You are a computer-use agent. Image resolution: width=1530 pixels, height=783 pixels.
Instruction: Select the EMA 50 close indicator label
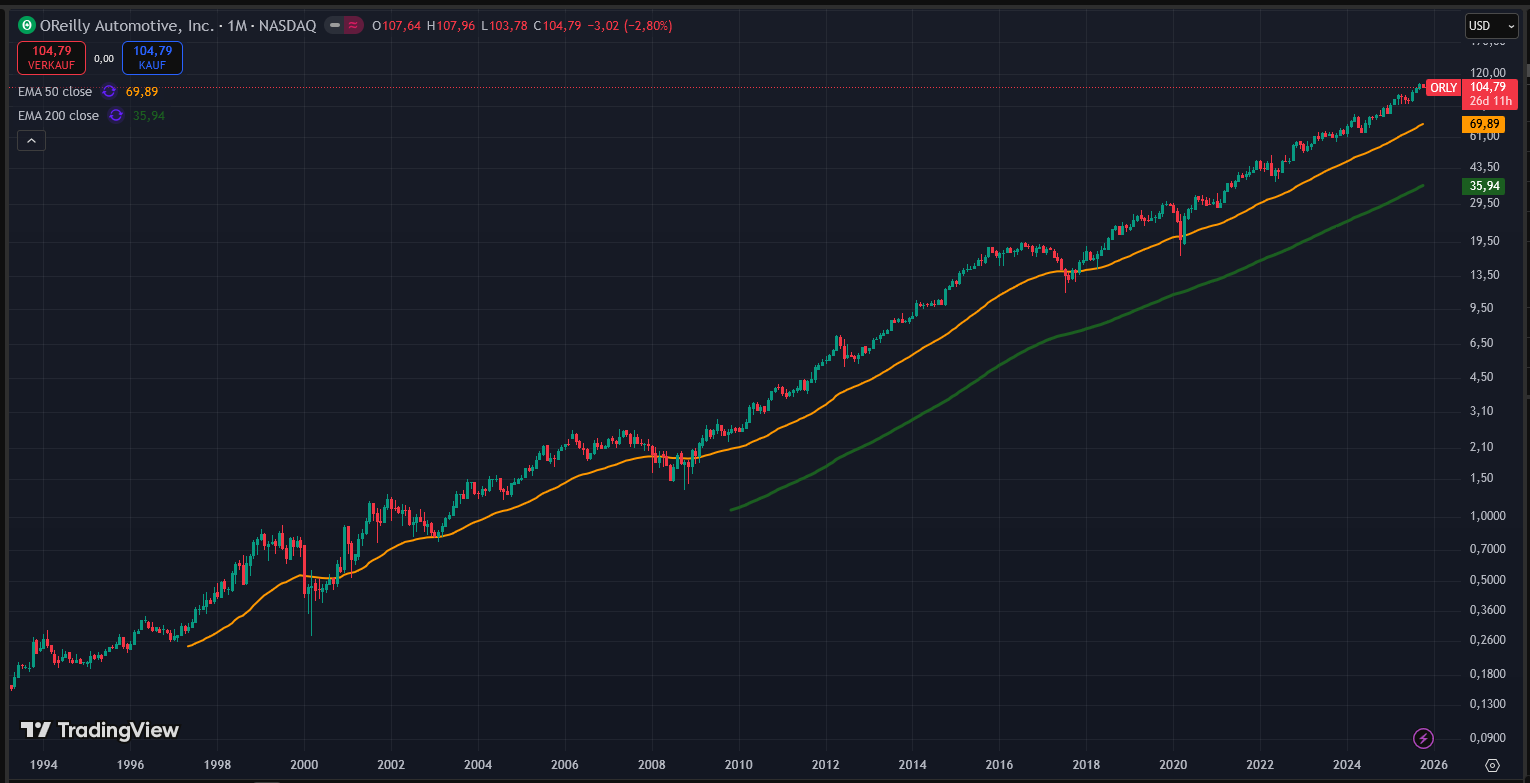tap(55, 92)
